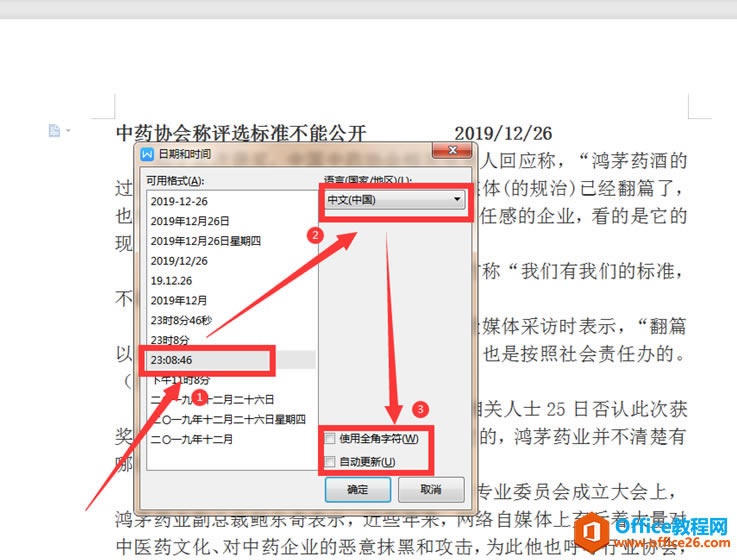Open the 中文(中国) language dropdown
This screenshot has width=737, height=560.
coord(395,200)
